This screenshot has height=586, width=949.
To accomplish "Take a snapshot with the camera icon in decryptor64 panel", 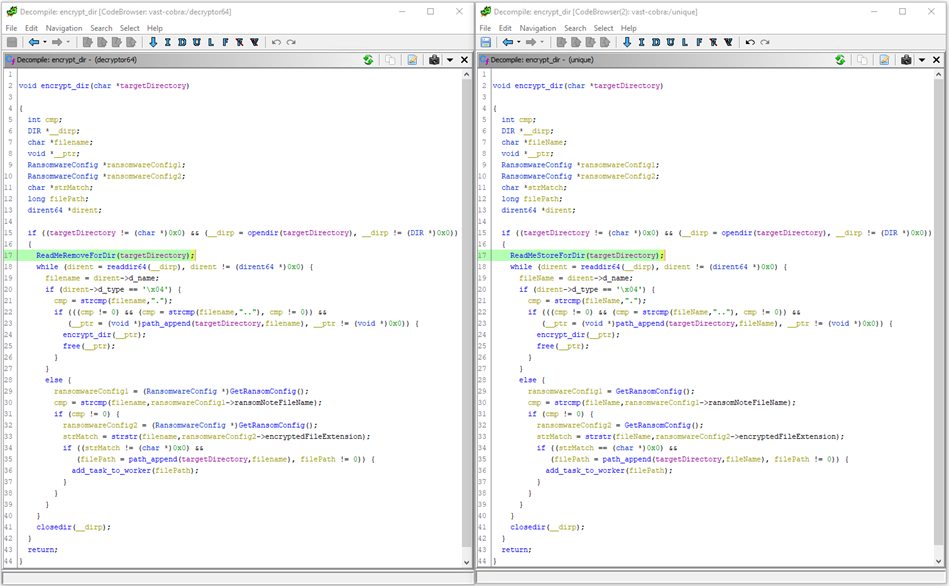I will pyautogui.click(x=434, y=60).
